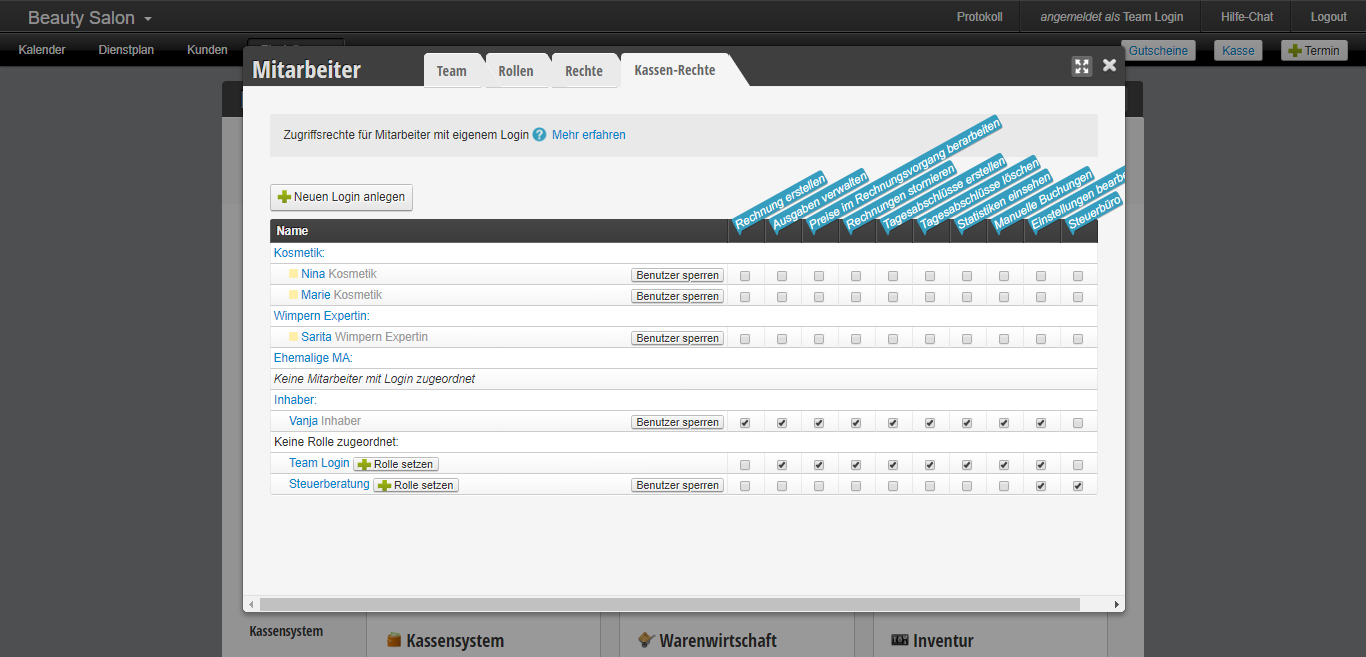This screenshot has height=657, width=1366.
Task: Click the yellow color square beside Nina
Action: coord(294,274)
